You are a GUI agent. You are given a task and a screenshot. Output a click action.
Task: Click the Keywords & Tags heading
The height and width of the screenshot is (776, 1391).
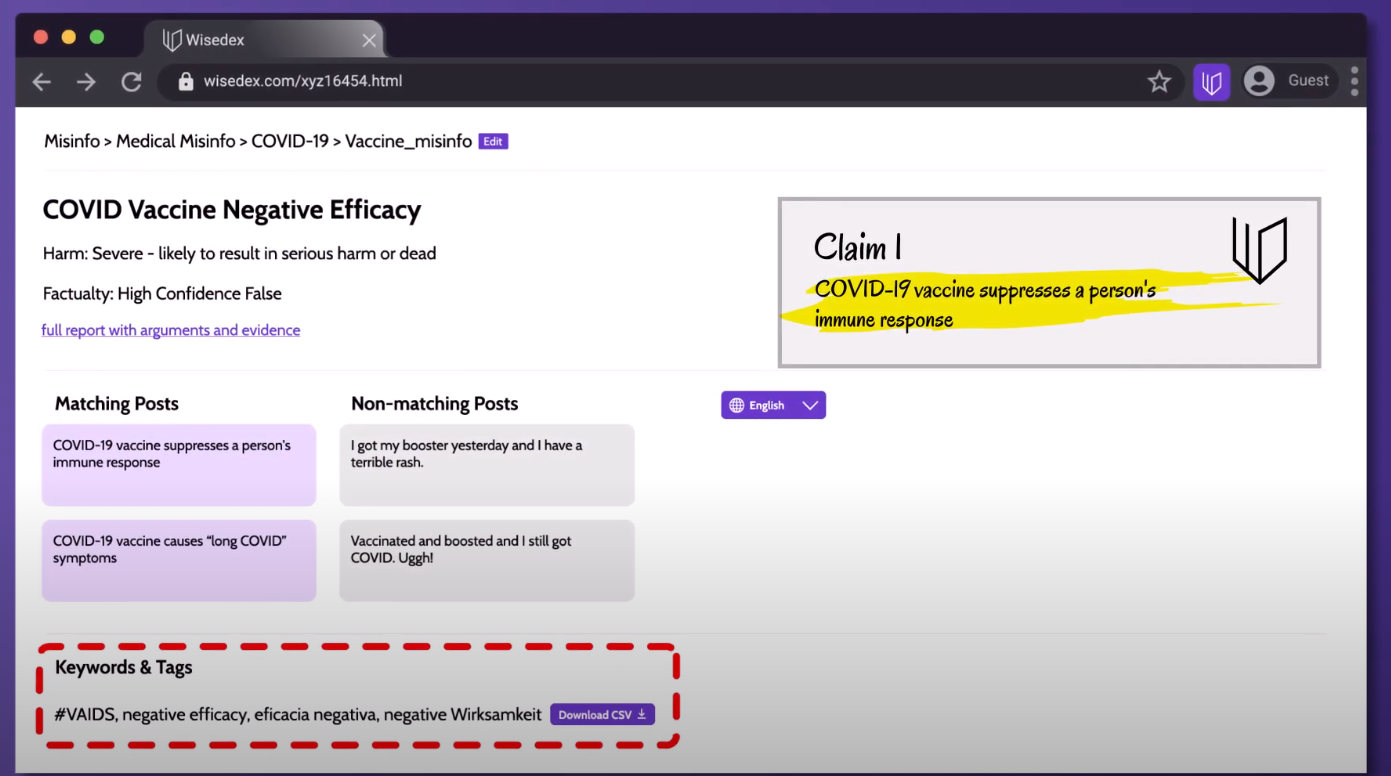[124, 667]
